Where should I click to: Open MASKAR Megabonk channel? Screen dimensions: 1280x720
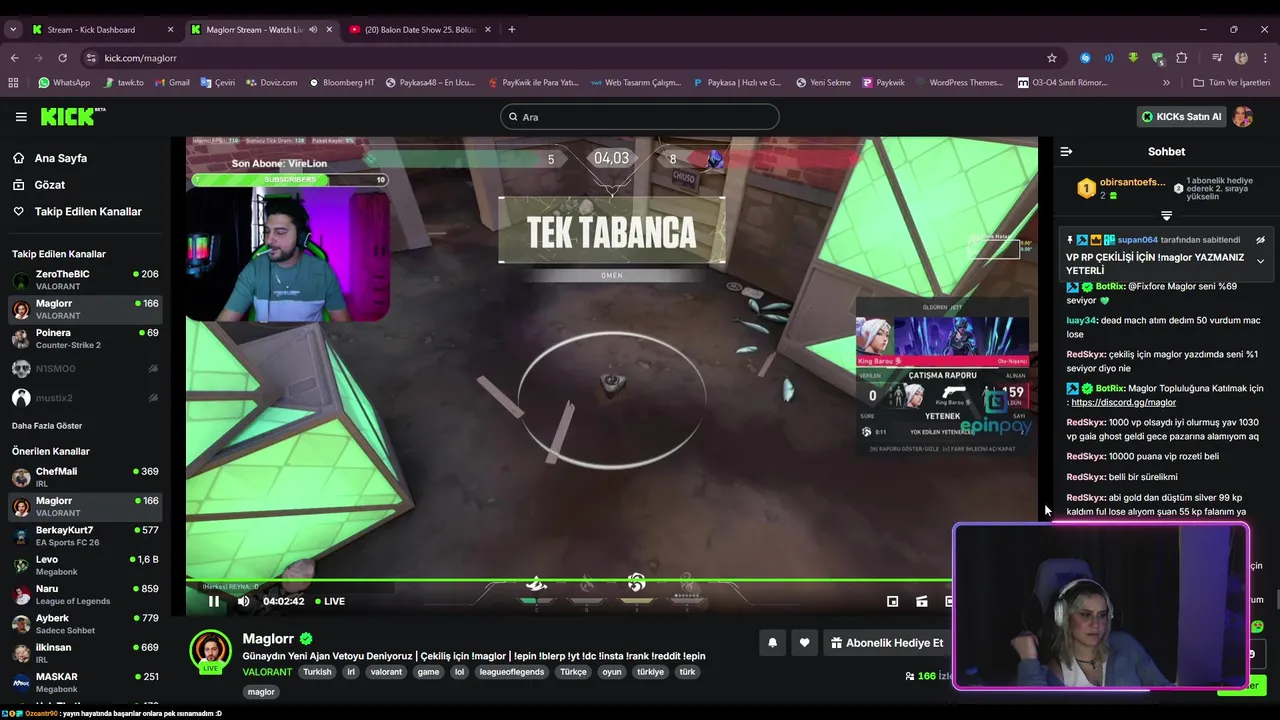point(84,682)
